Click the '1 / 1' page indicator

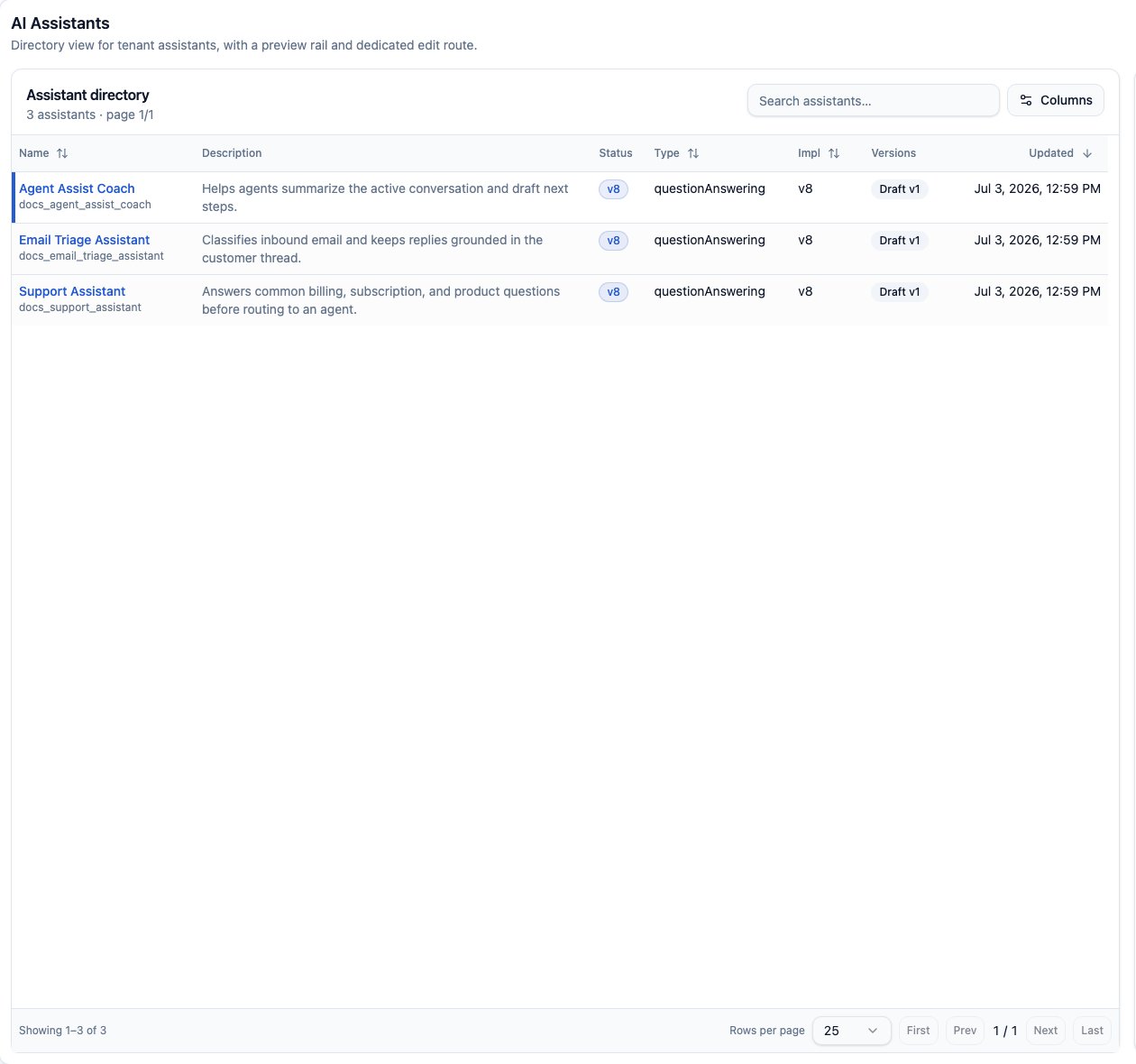pos(1005,1031)
